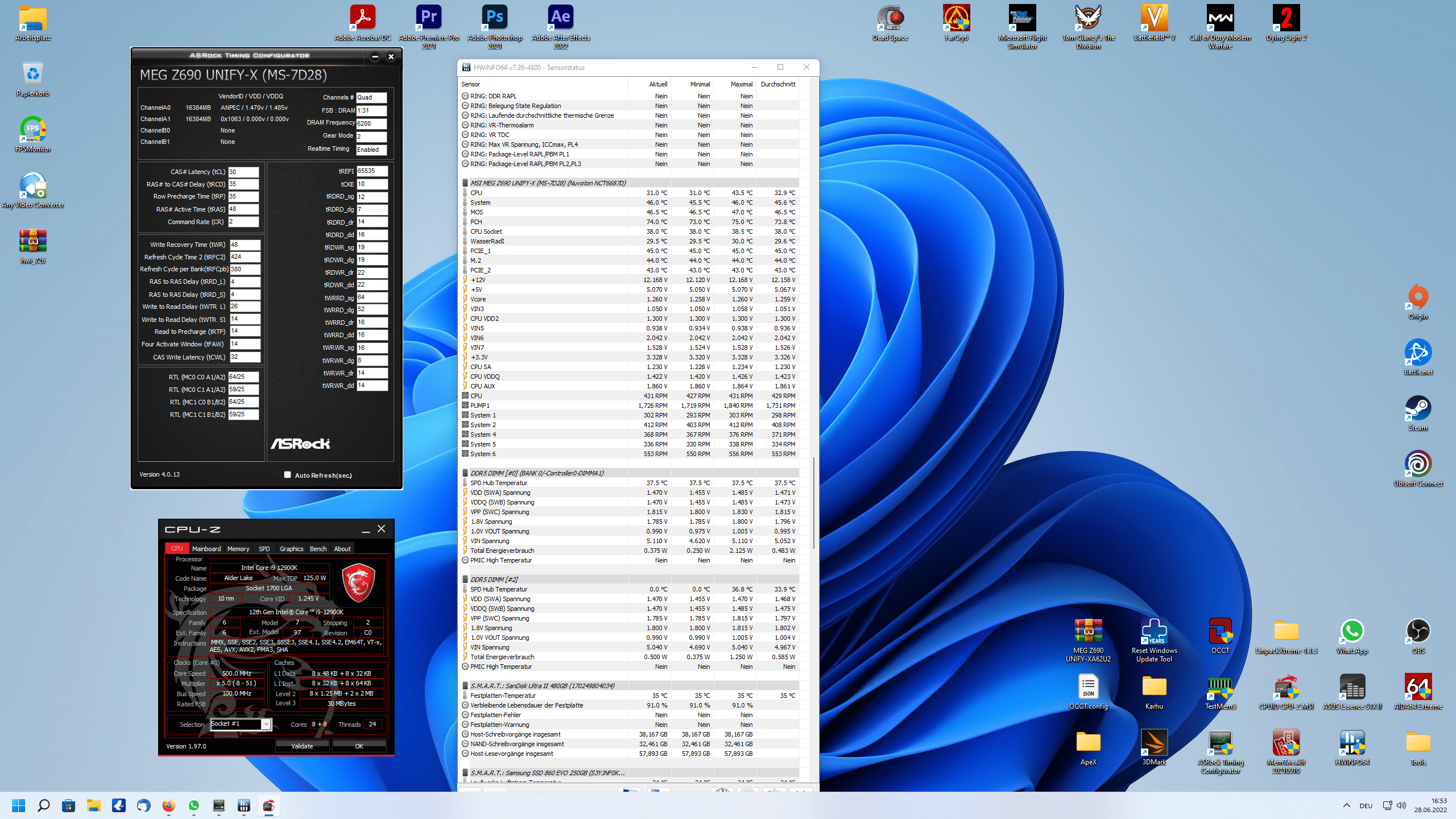Select the Steam desktop shortcut
Screen dimensions: 1456x819
[1418, 413]
